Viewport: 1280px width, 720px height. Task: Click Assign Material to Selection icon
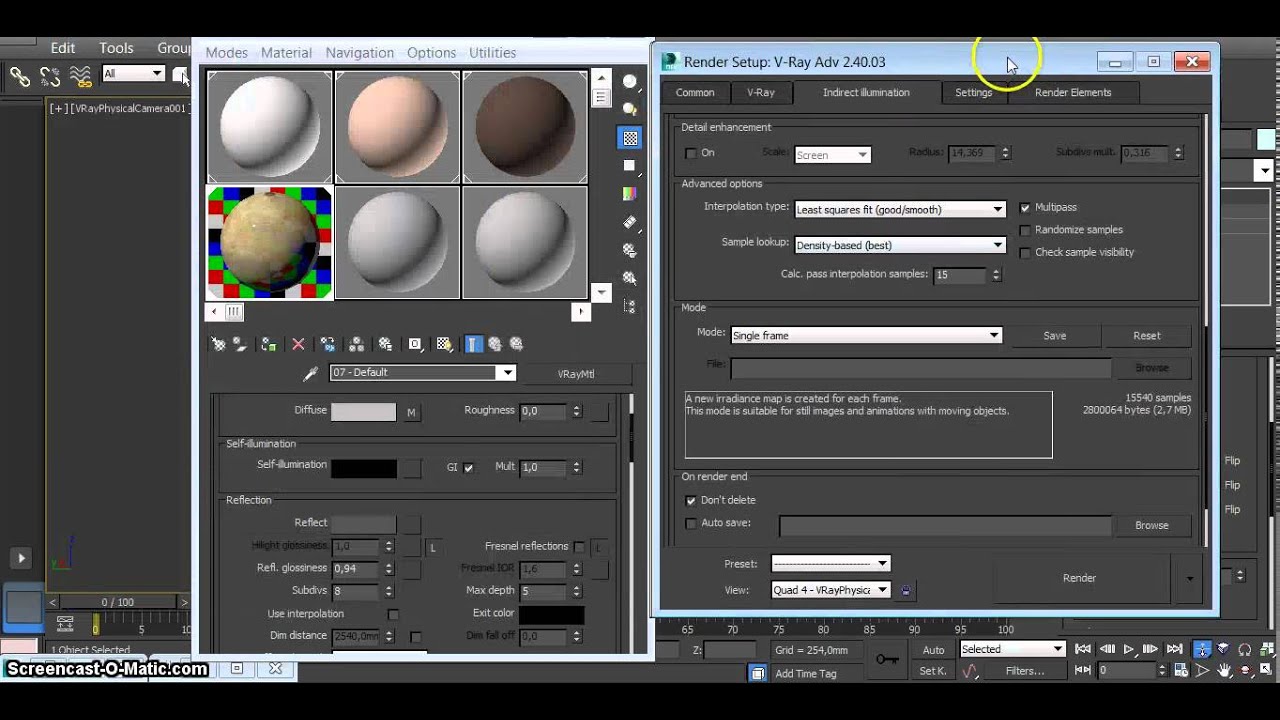click(x=268, y=344)
